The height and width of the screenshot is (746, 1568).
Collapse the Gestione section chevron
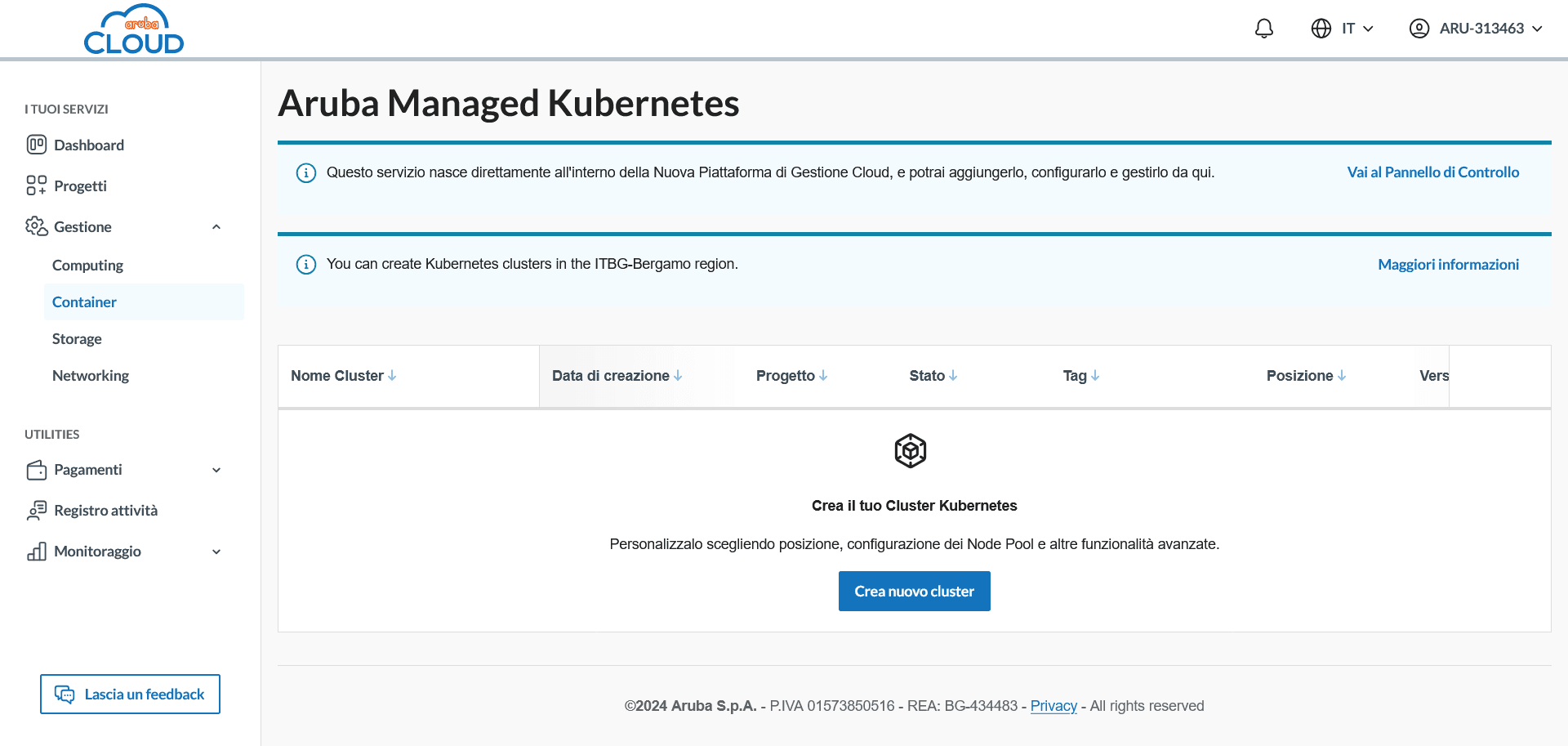(216, 227)
